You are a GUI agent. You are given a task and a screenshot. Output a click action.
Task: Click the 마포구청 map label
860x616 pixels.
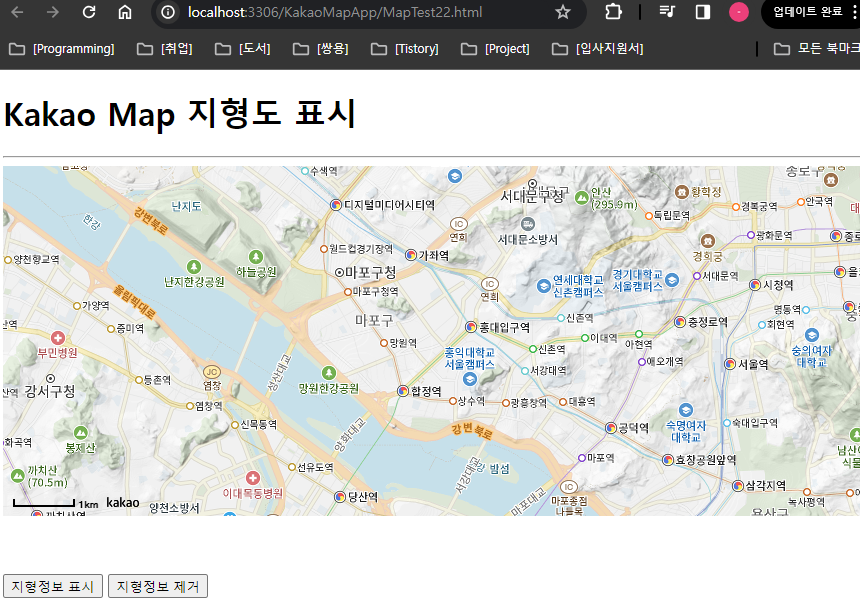point(370,272)
